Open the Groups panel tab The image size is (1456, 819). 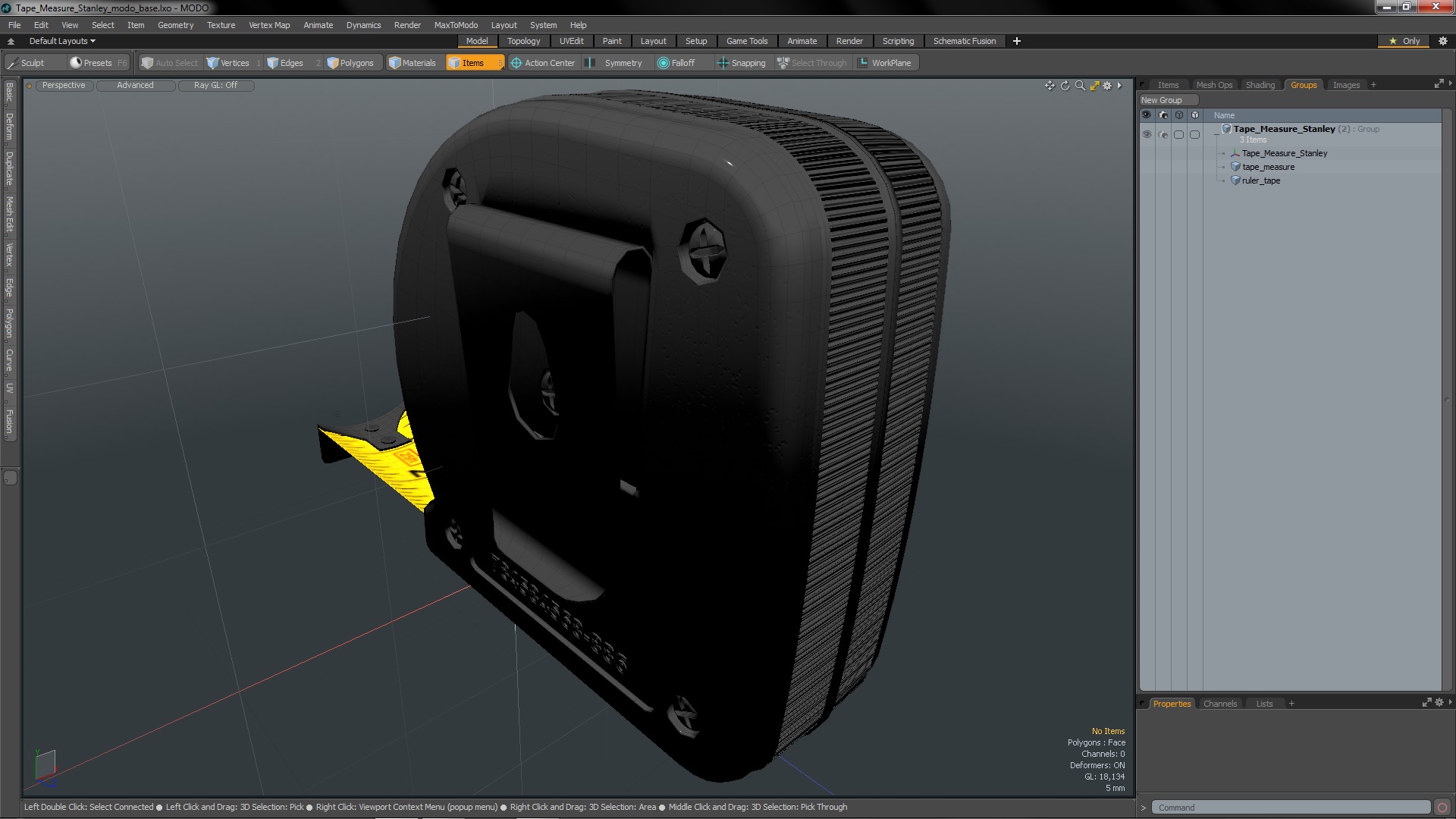coord(1304,84)
